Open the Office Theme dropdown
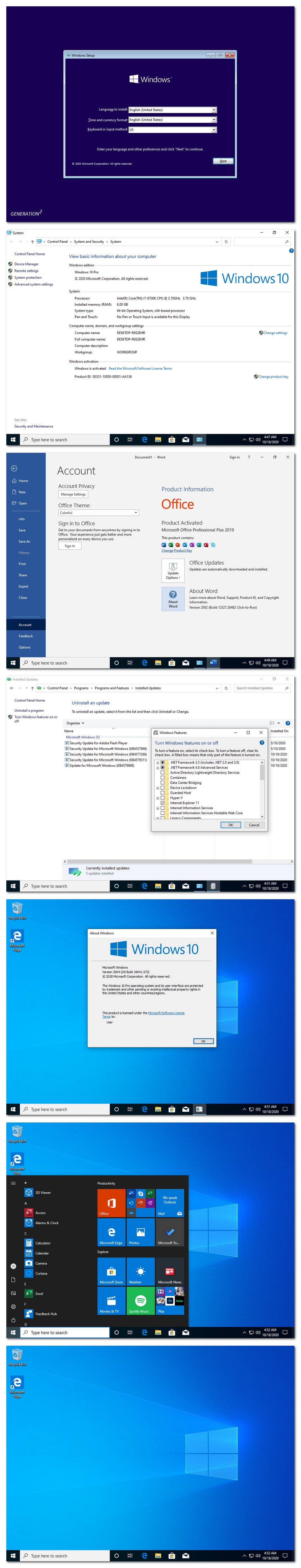 (99, 513)
